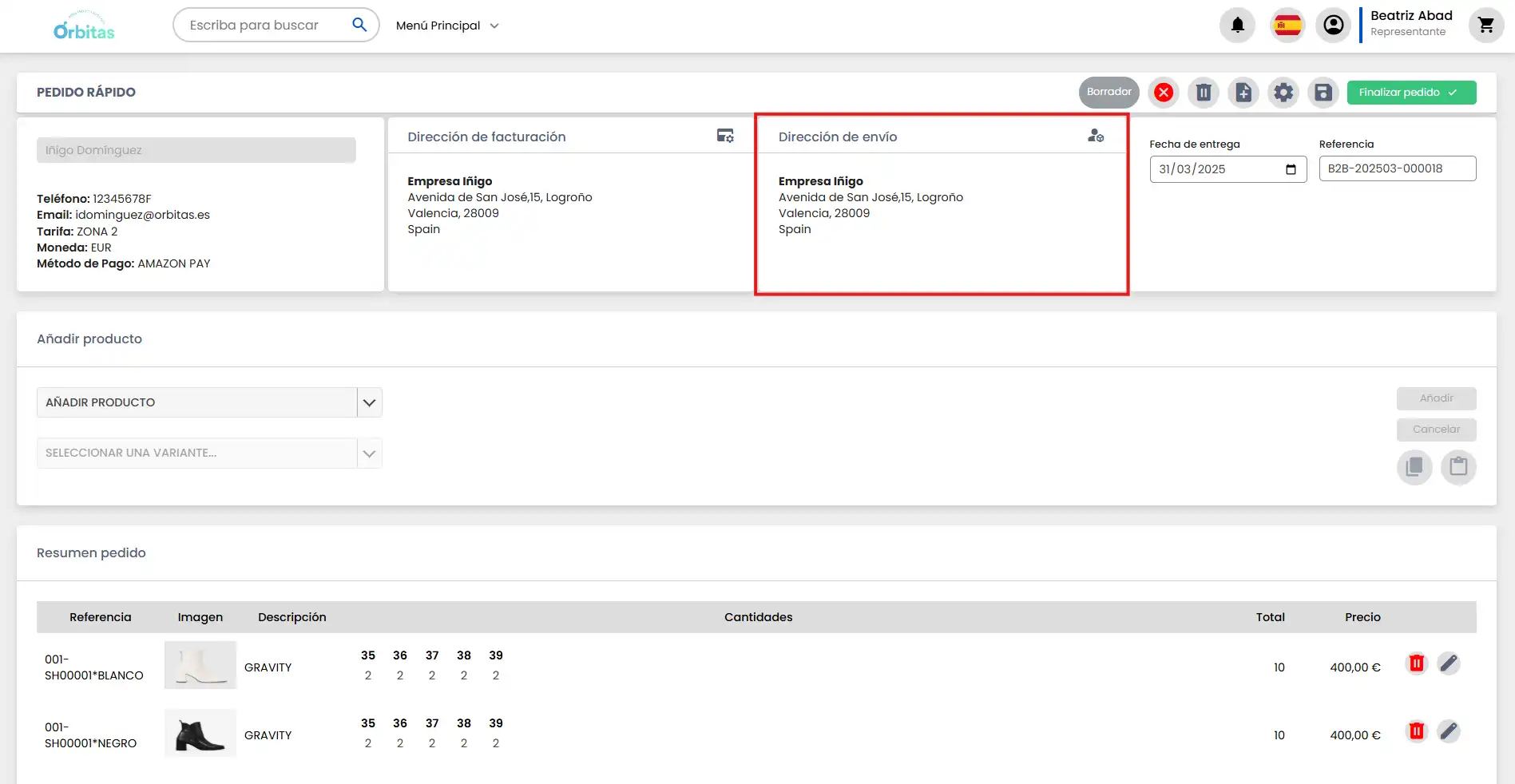Edit billing address icon
This screenshot has width=1515, height=784.
[725, 136]
